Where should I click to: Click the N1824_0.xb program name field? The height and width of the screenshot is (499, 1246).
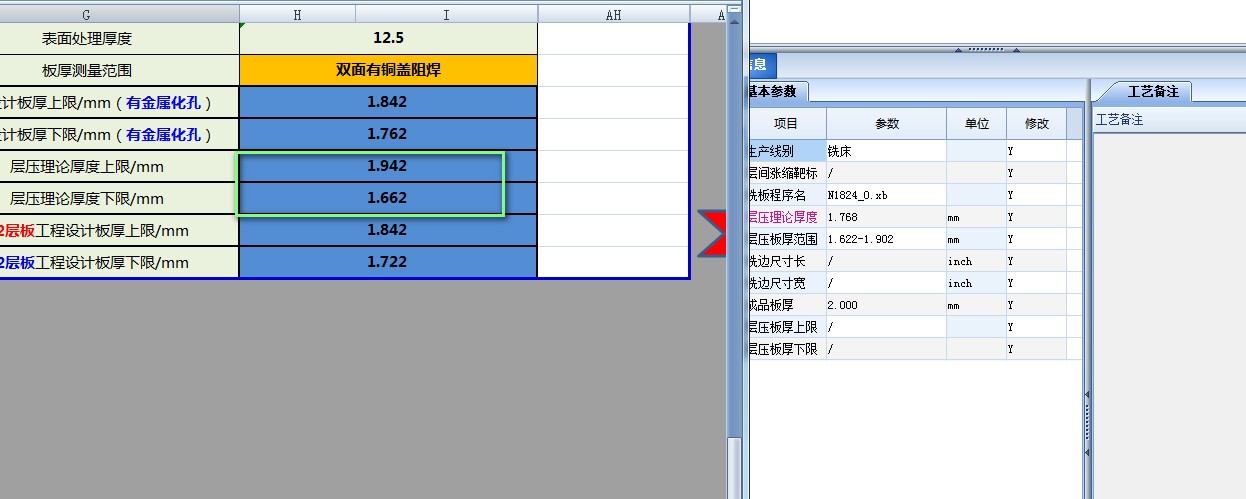[x=886, y=195]
